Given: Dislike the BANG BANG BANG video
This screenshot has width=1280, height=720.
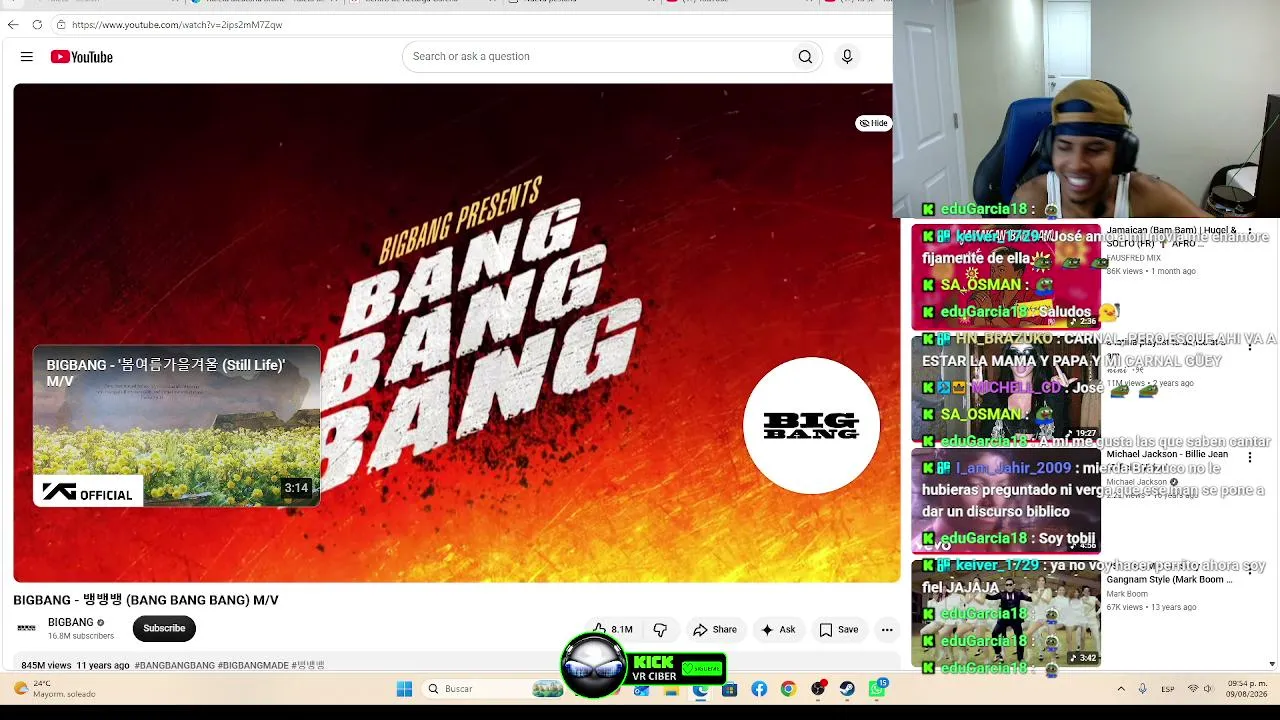Looking at the screenshot, I should [660, 630].
